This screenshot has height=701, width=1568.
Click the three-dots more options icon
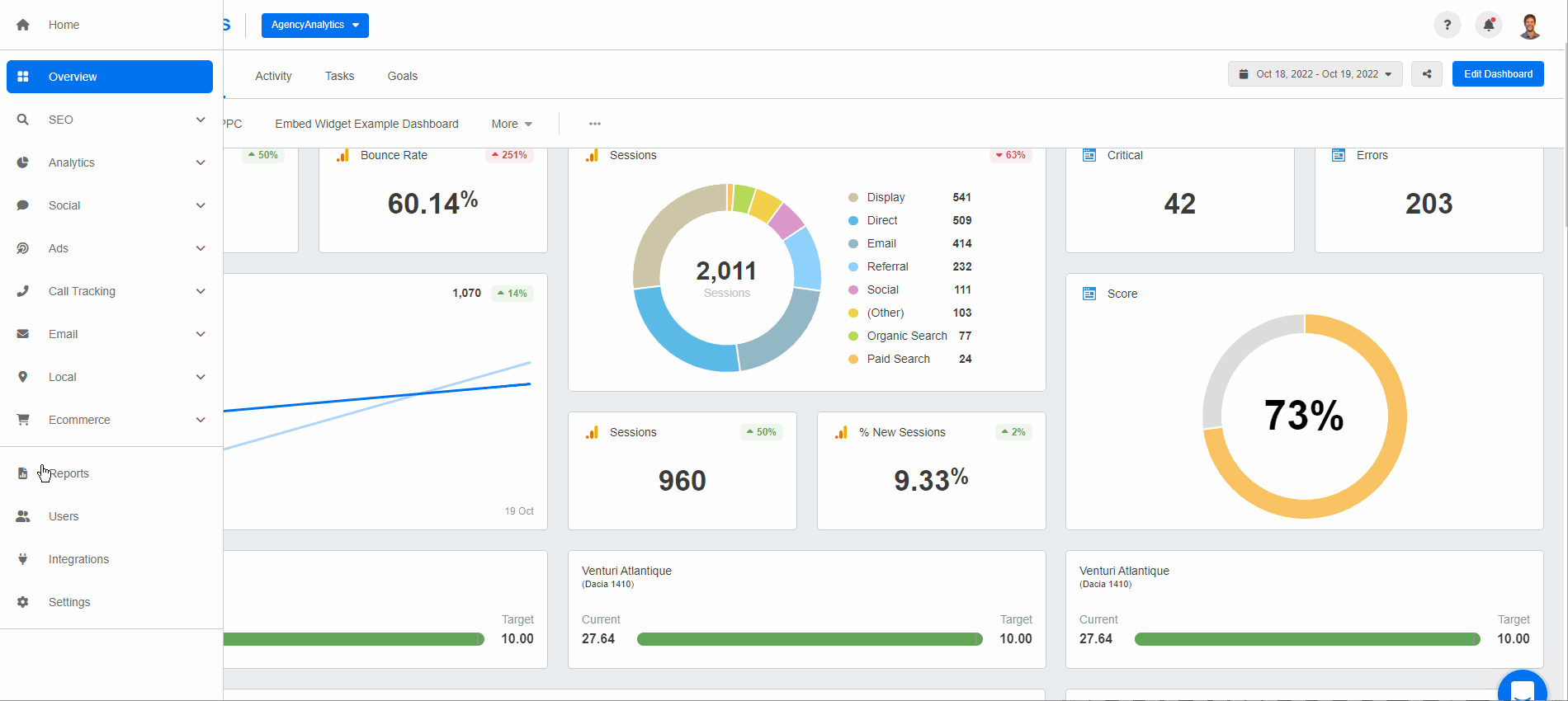pyautogui.click(x=595, y=124)
